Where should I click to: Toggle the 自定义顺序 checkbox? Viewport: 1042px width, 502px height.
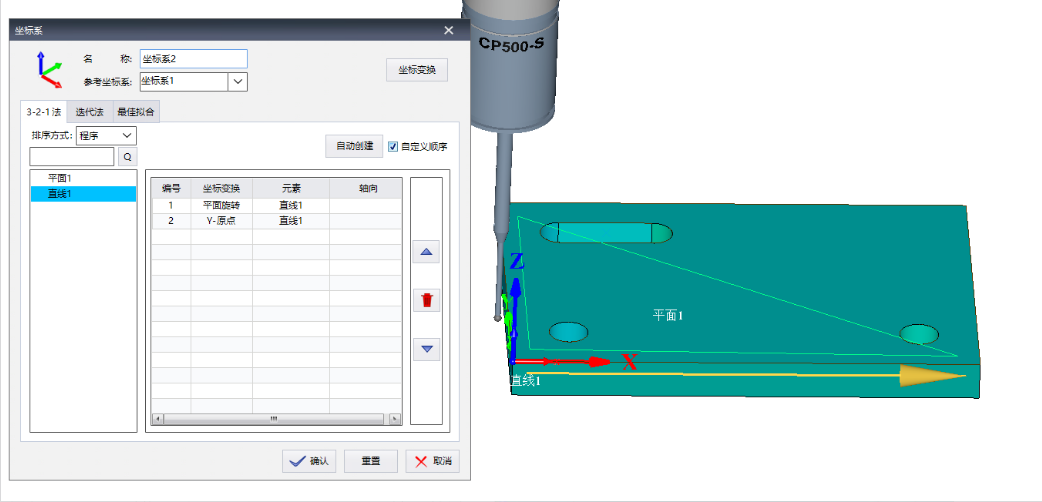coord(393,146)
